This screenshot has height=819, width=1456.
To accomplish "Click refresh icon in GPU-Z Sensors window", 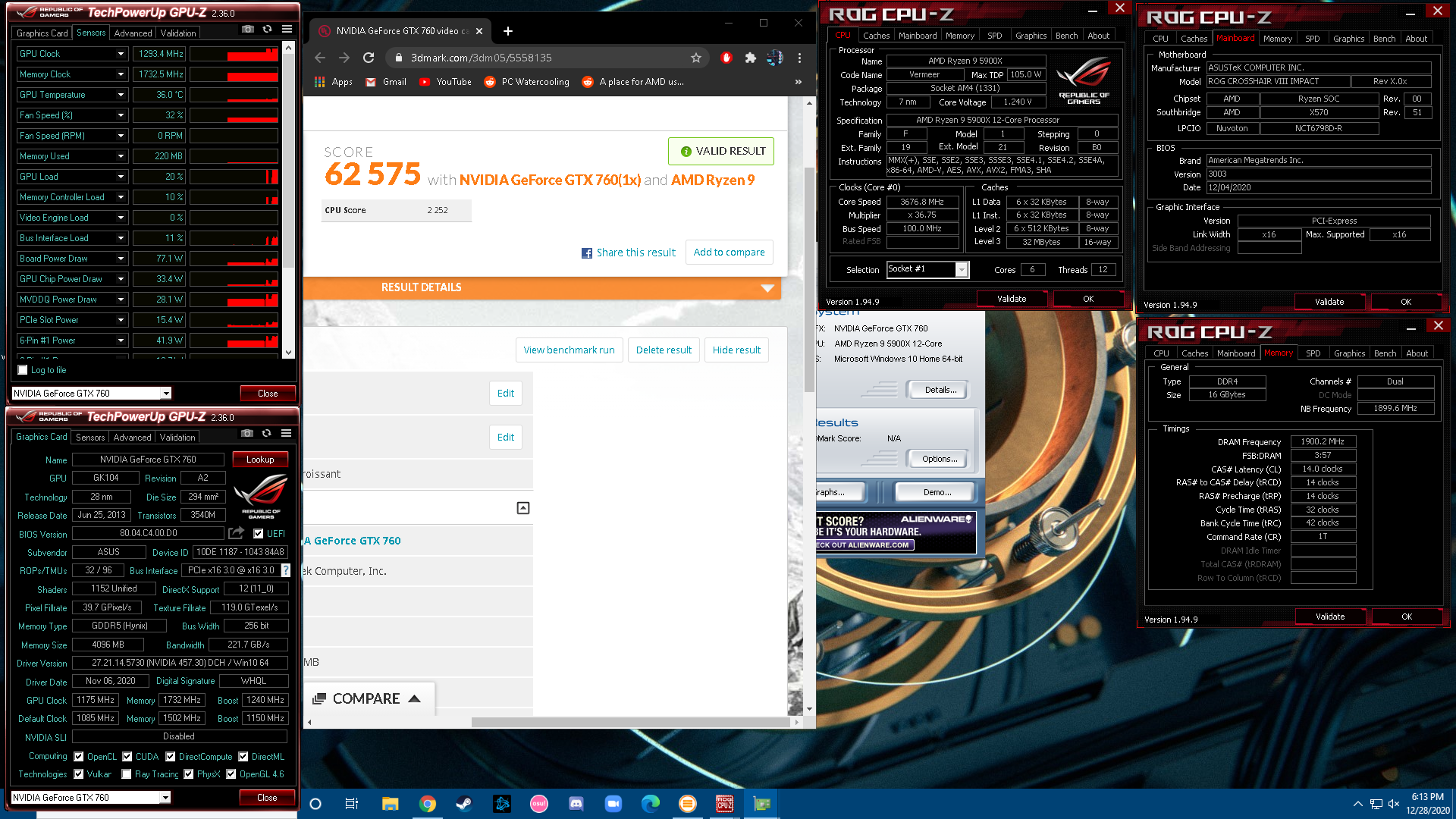I will point(268,30).
